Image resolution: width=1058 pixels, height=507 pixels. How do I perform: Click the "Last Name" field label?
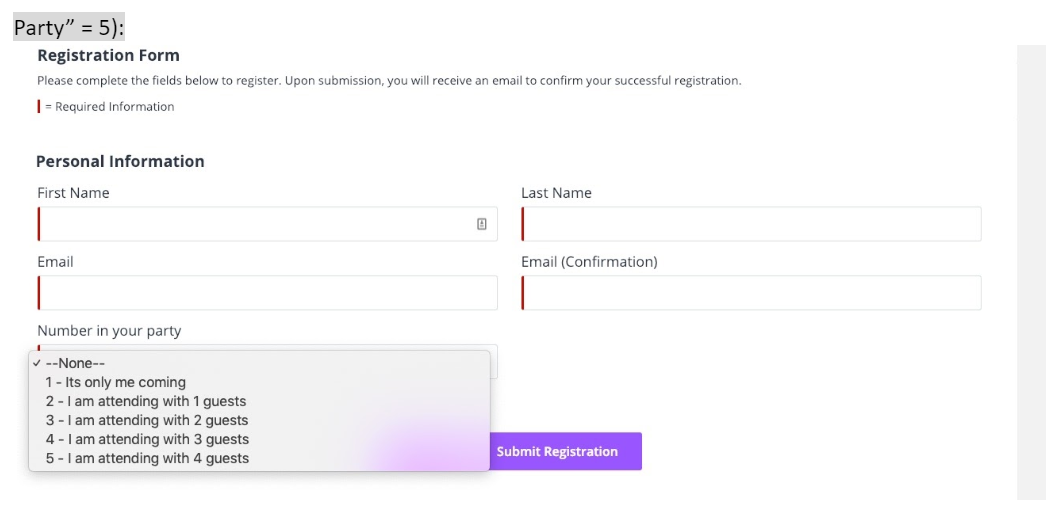(x=556, y=193)
